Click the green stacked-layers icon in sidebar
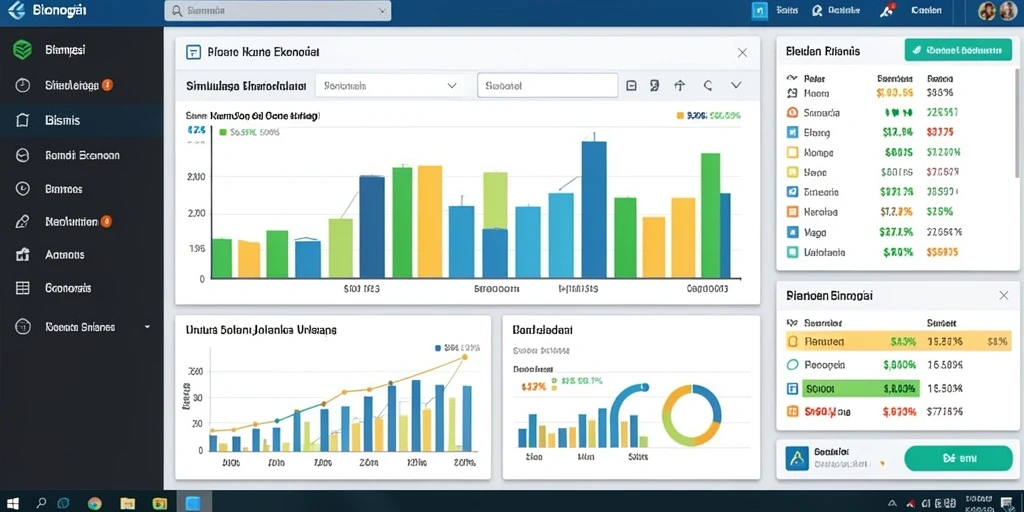1024x512 pixels. pos(23,50)
